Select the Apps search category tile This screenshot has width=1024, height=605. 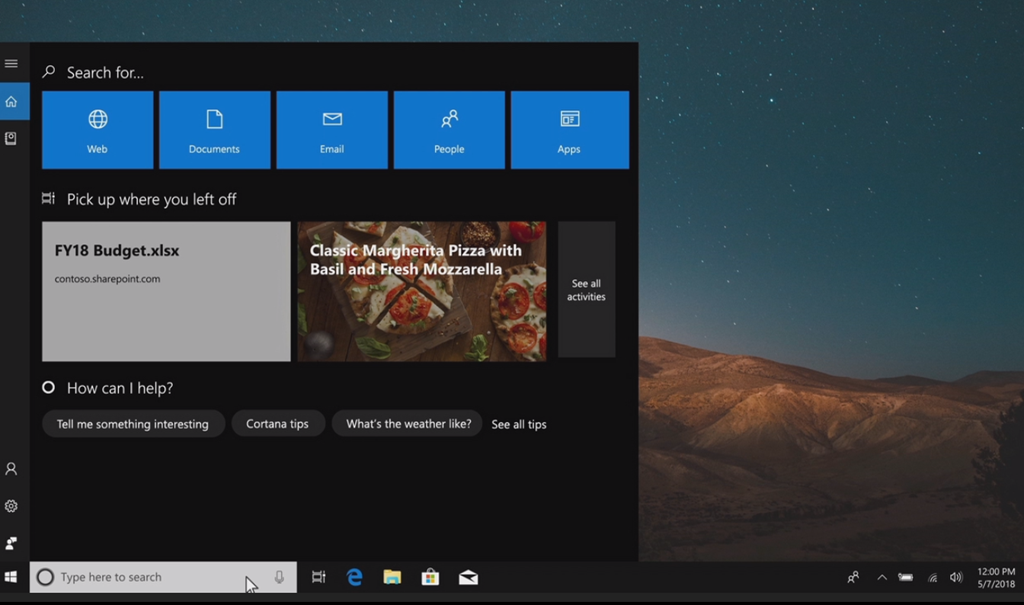click(569, 130)
